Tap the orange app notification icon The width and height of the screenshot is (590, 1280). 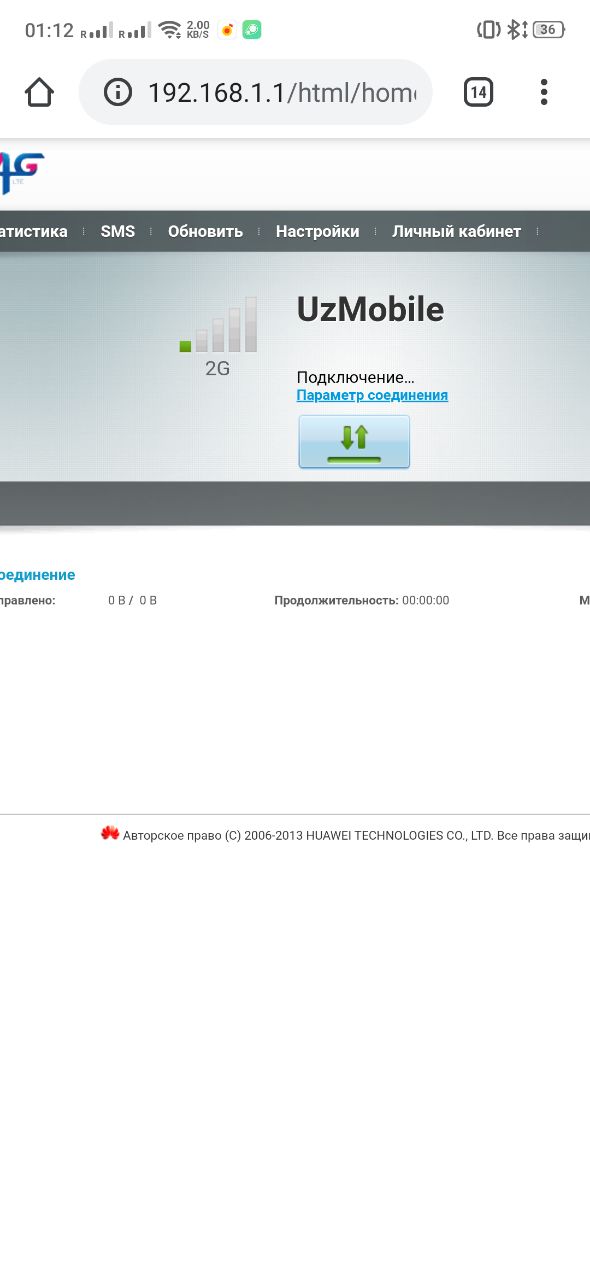click(227, 30)
